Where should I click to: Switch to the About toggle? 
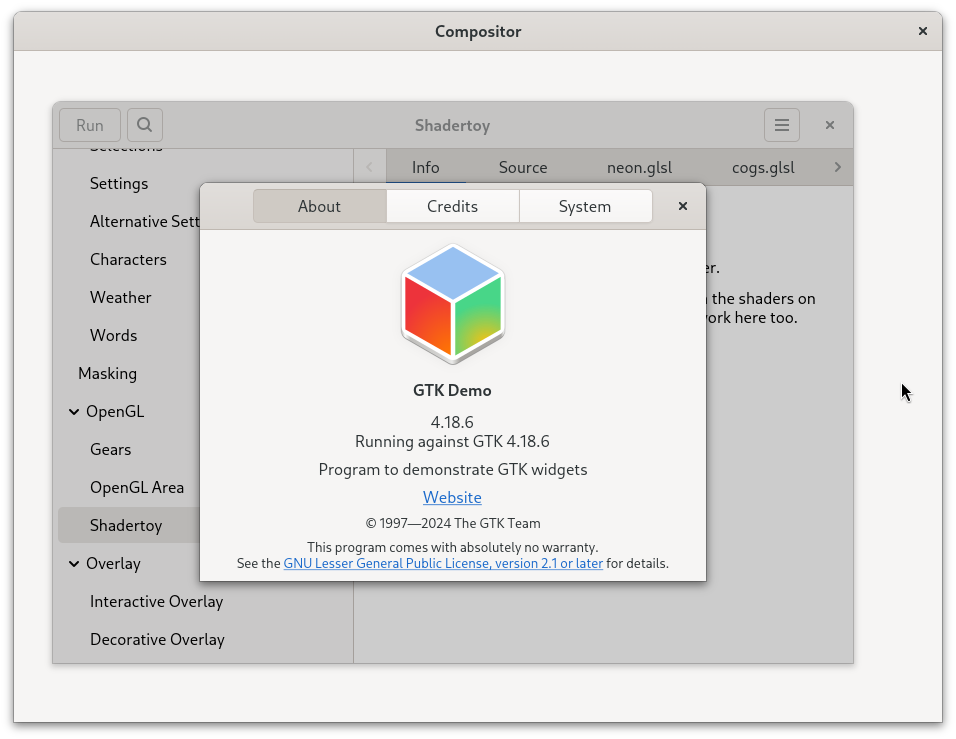pyautogui.click(x=319, y=206)
